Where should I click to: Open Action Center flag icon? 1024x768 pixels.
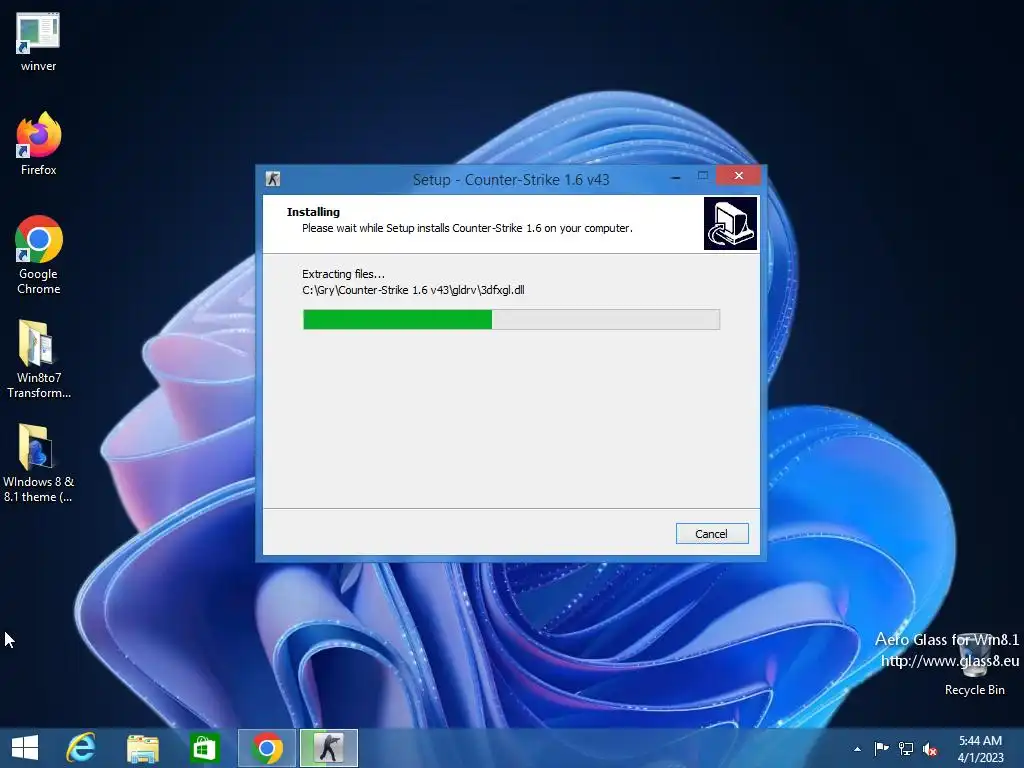pyautogui.click(x=881, y=748)
